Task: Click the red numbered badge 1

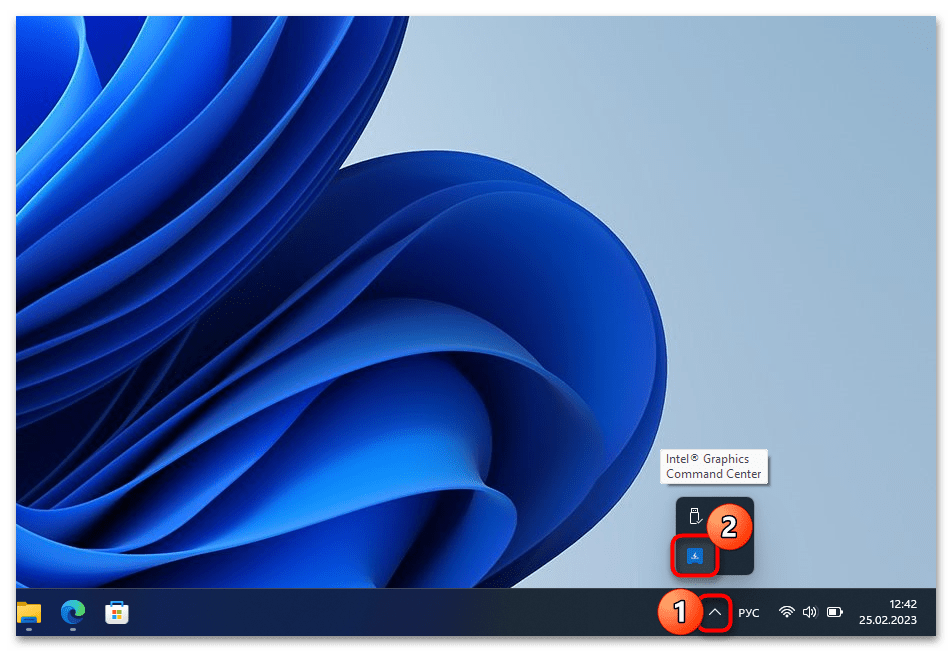Action: click(679, 612)
